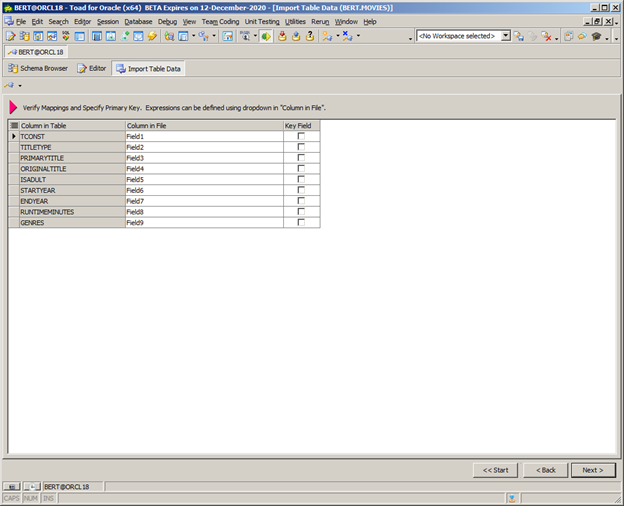Click the green plus toolbar icon
The width and height of the screenshot is (624, 506).
[125, 36]
